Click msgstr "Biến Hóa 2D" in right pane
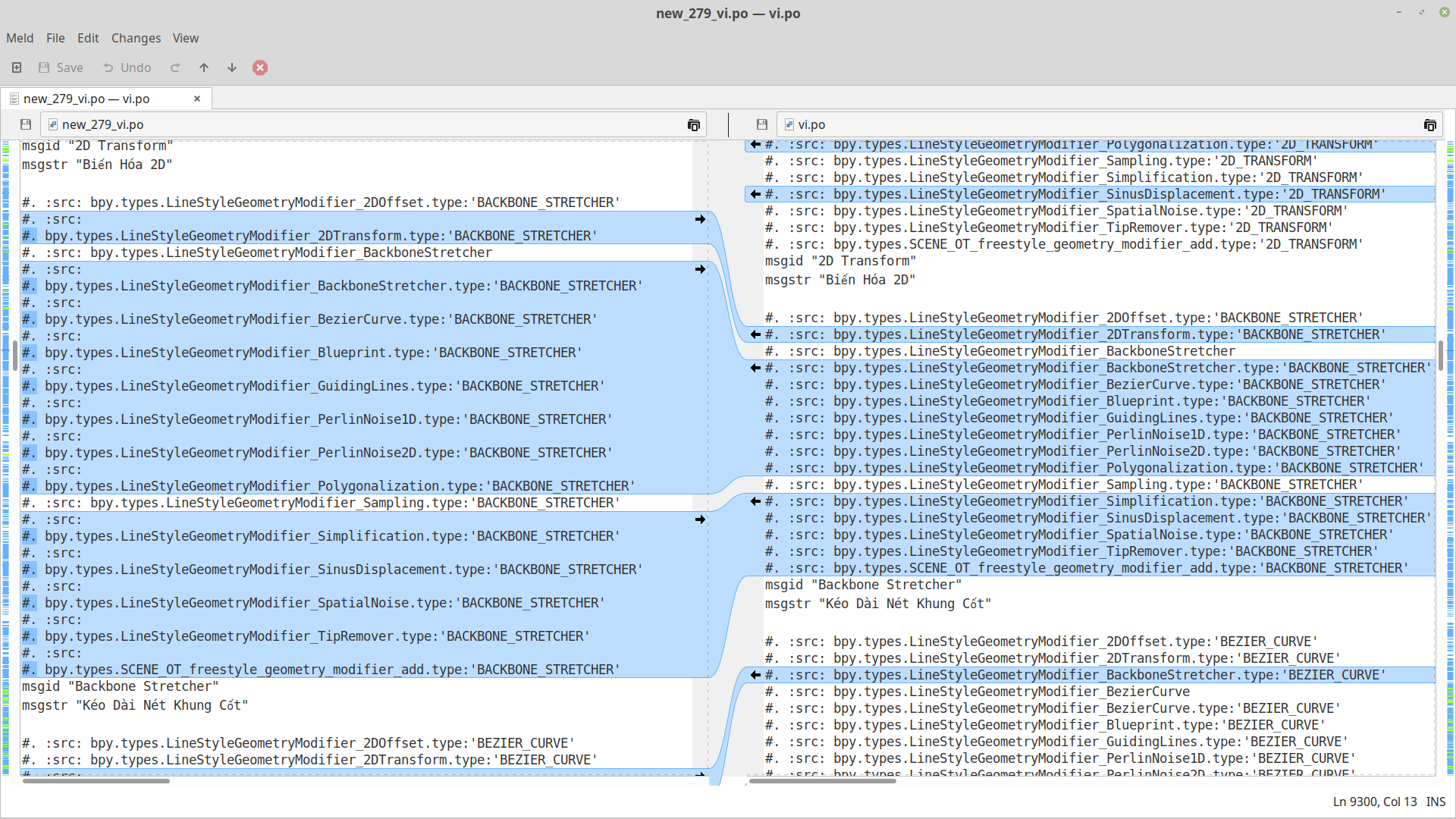Screen dimensions: 1456x819 [840, 280]
